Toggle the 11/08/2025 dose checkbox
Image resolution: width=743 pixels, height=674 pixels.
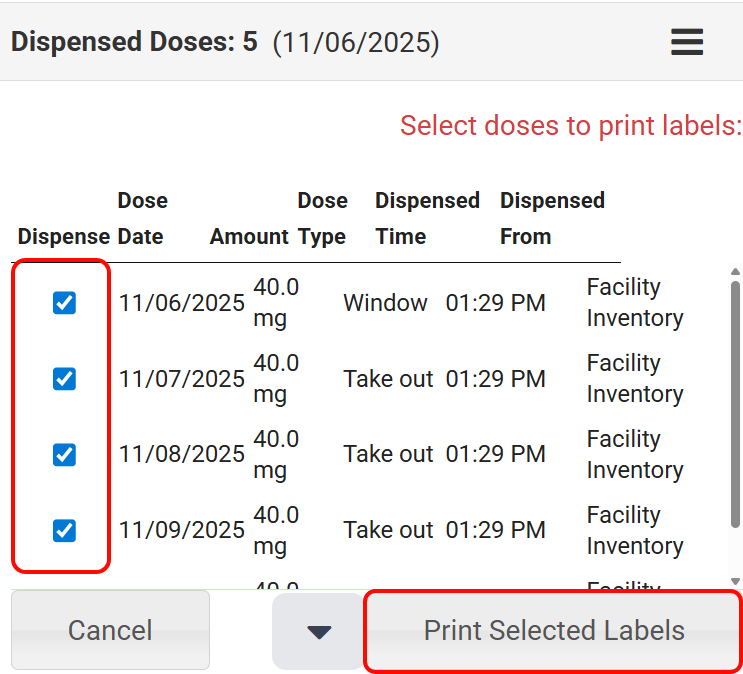tap(64, 455)
